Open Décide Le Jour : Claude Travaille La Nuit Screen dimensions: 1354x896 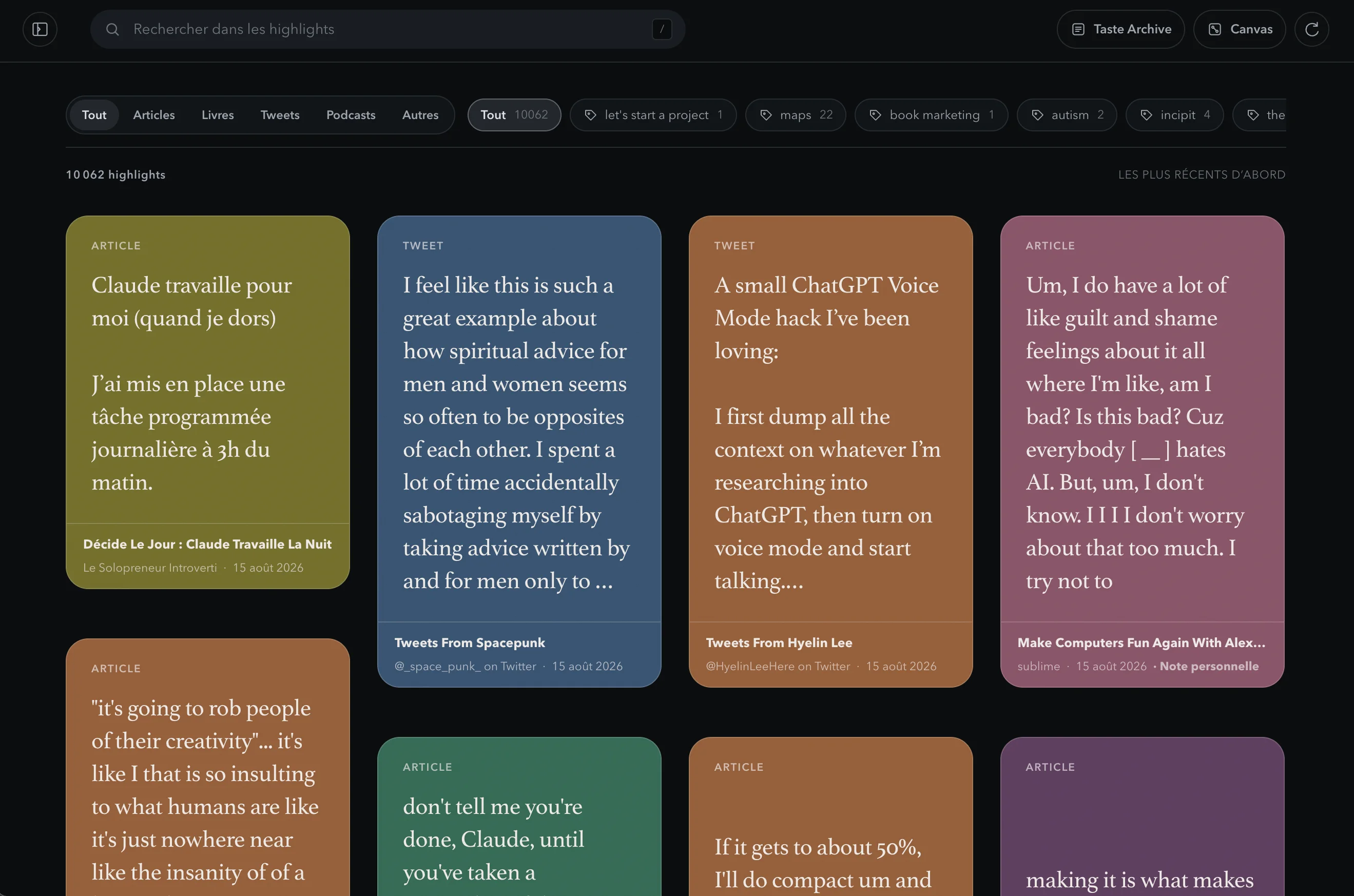(x=207, y=544)
